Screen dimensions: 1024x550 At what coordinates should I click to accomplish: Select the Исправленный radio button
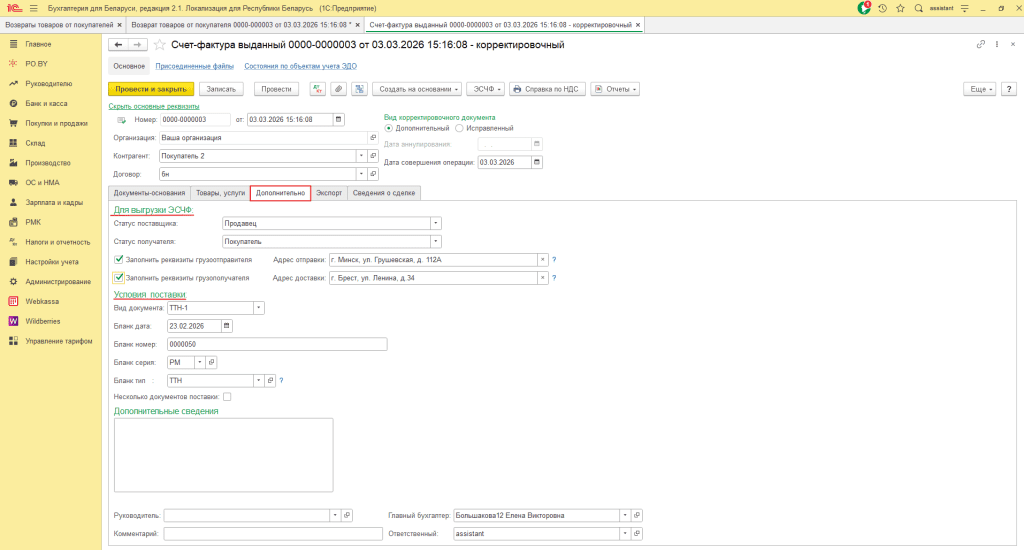click(x=459, y=128)
